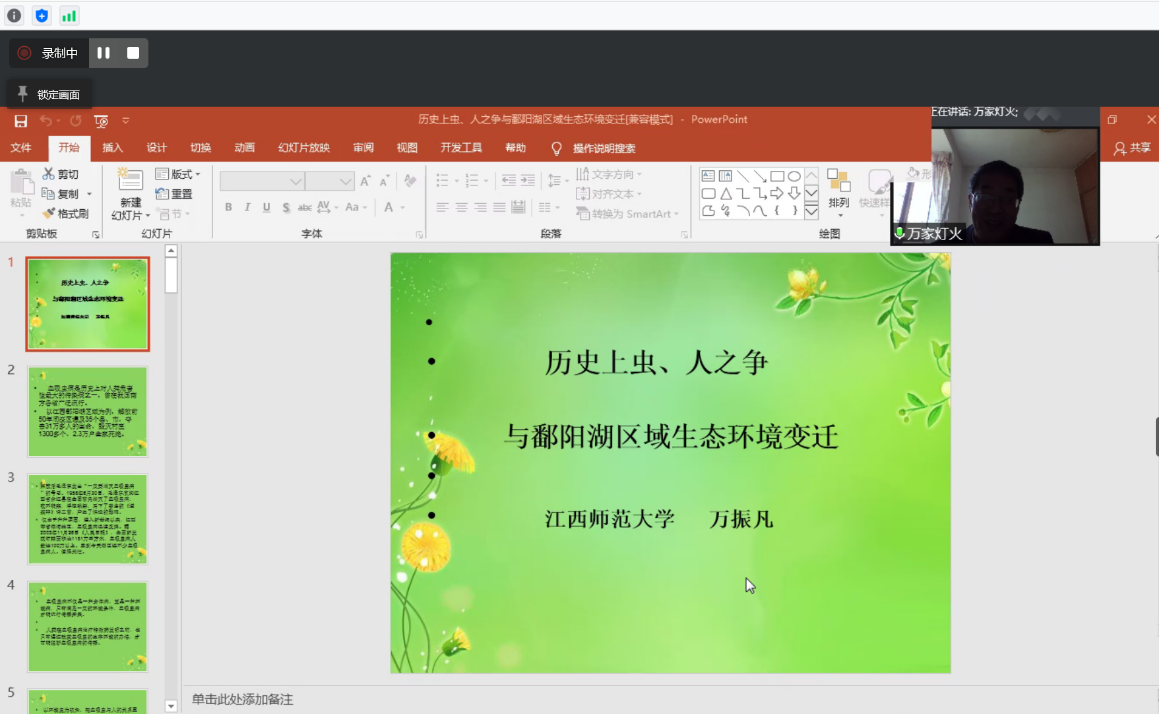Viewport: 1159px width, 714px height.
Task: Click the lightbulb Tell Me search icon
Action: 557,148
